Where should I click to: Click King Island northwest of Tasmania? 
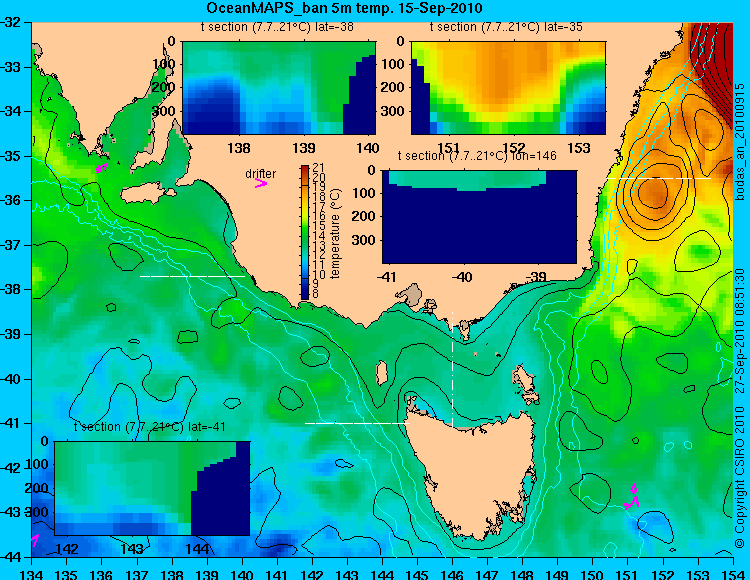(x=382, y=373)
